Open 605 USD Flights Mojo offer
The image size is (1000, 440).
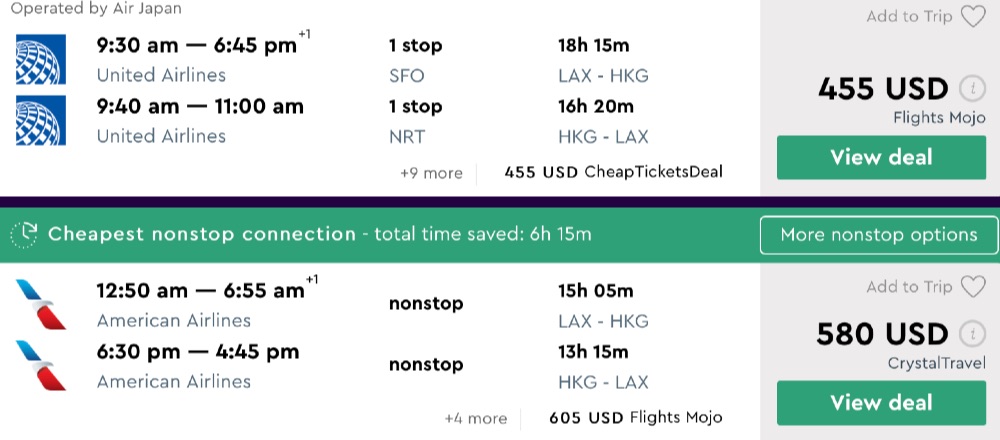635,417
